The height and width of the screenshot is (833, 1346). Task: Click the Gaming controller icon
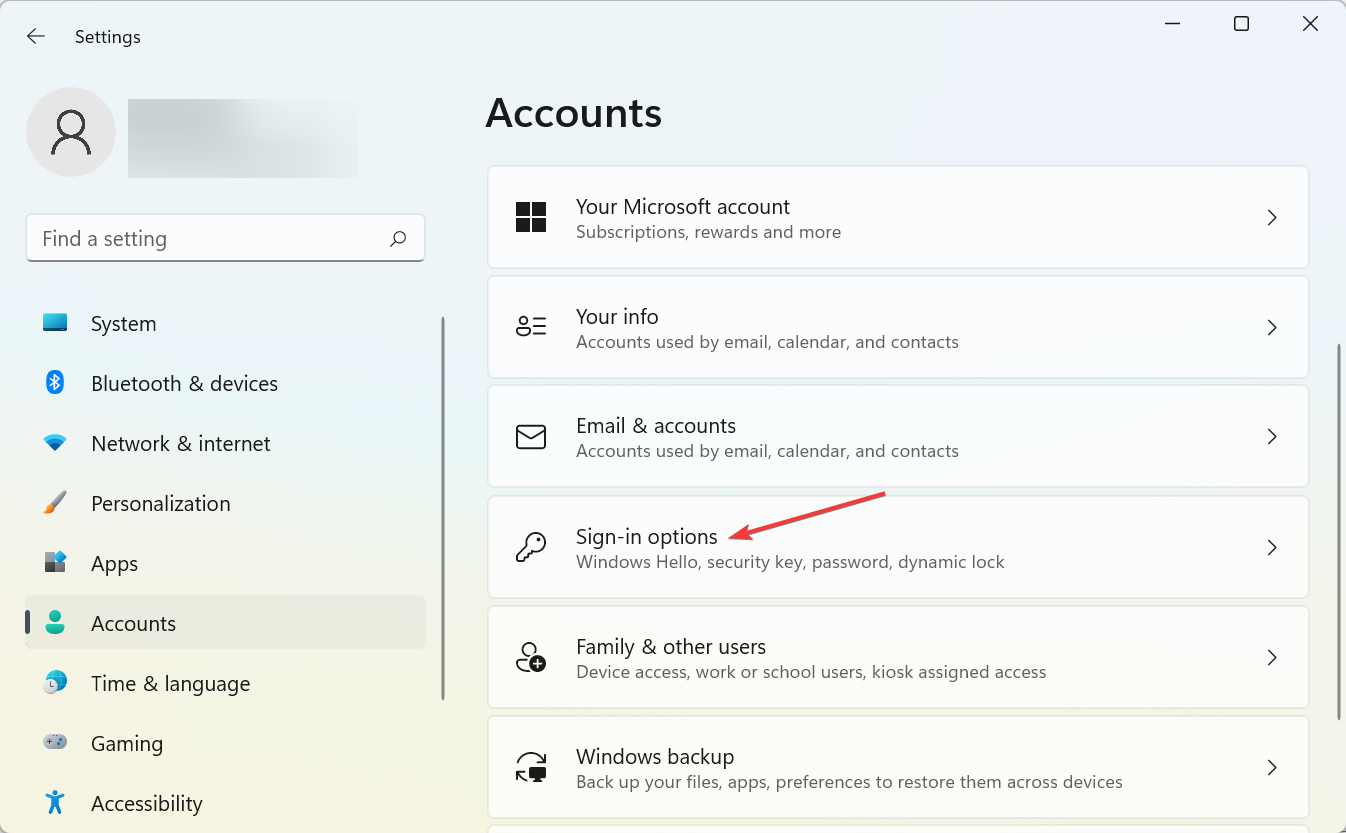(x=53, y=743)
